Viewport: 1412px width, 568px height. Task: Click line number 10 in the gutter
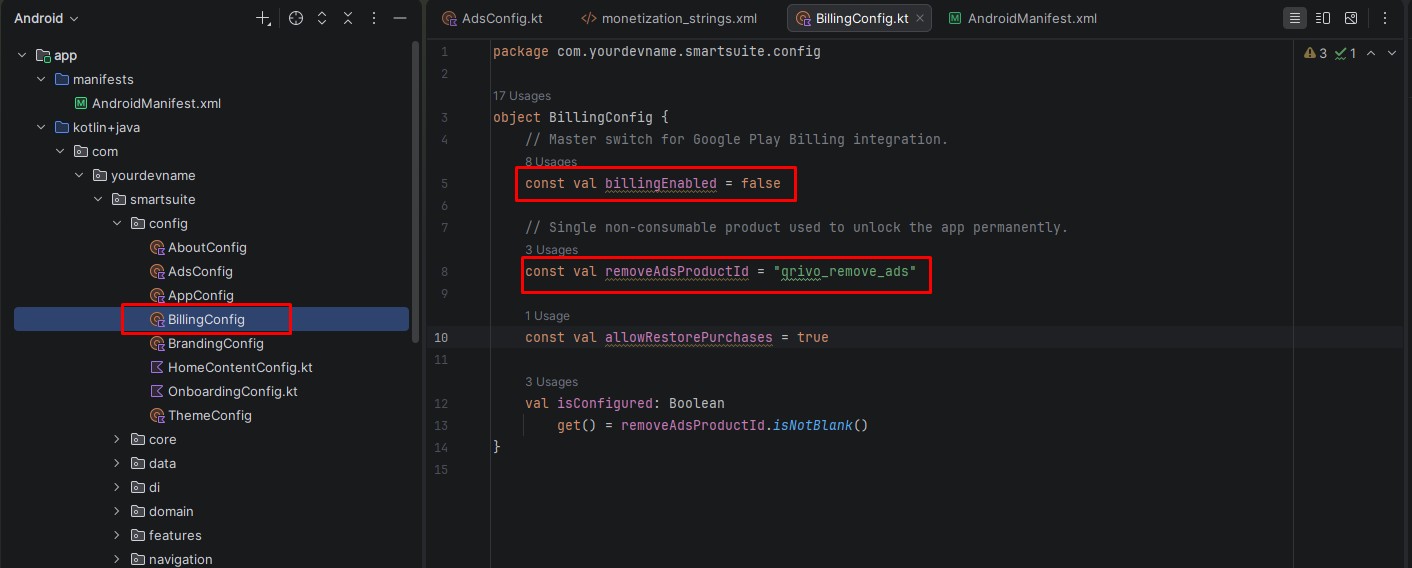click(441, 338)
